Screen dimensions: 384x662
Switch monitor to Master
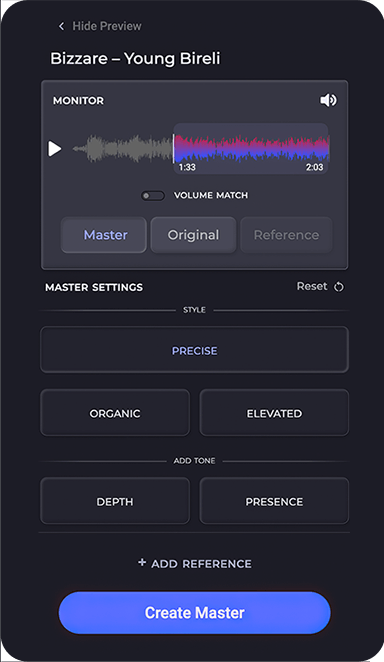pos(104,235)
